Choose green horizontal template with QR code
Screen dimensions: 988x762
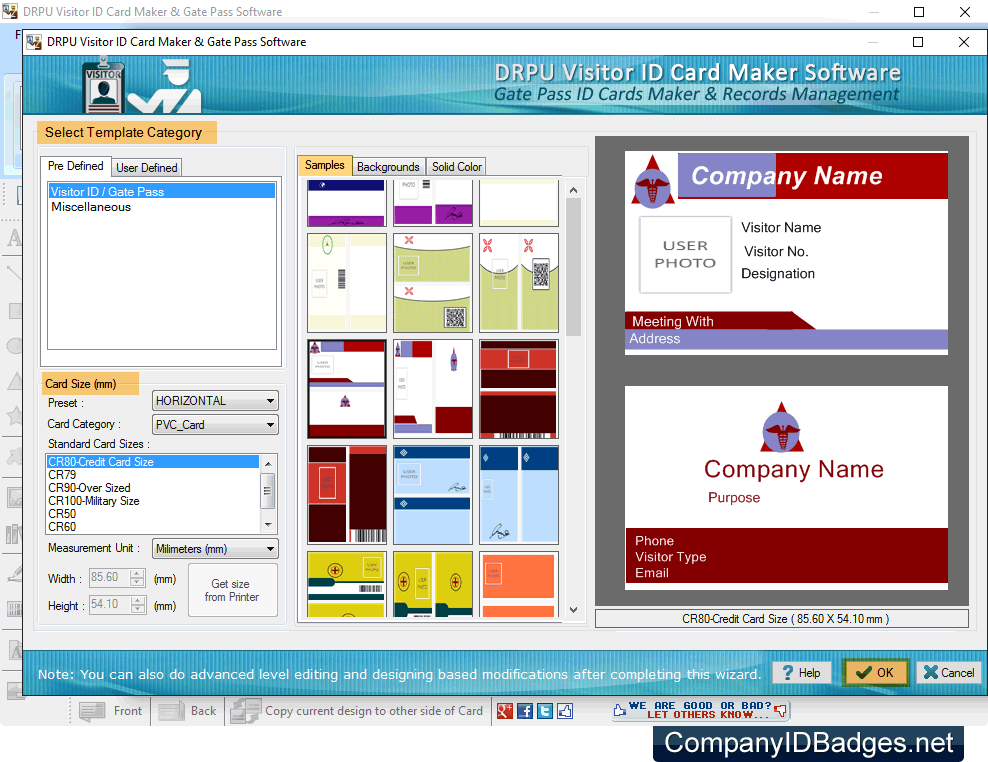point(433,283)
